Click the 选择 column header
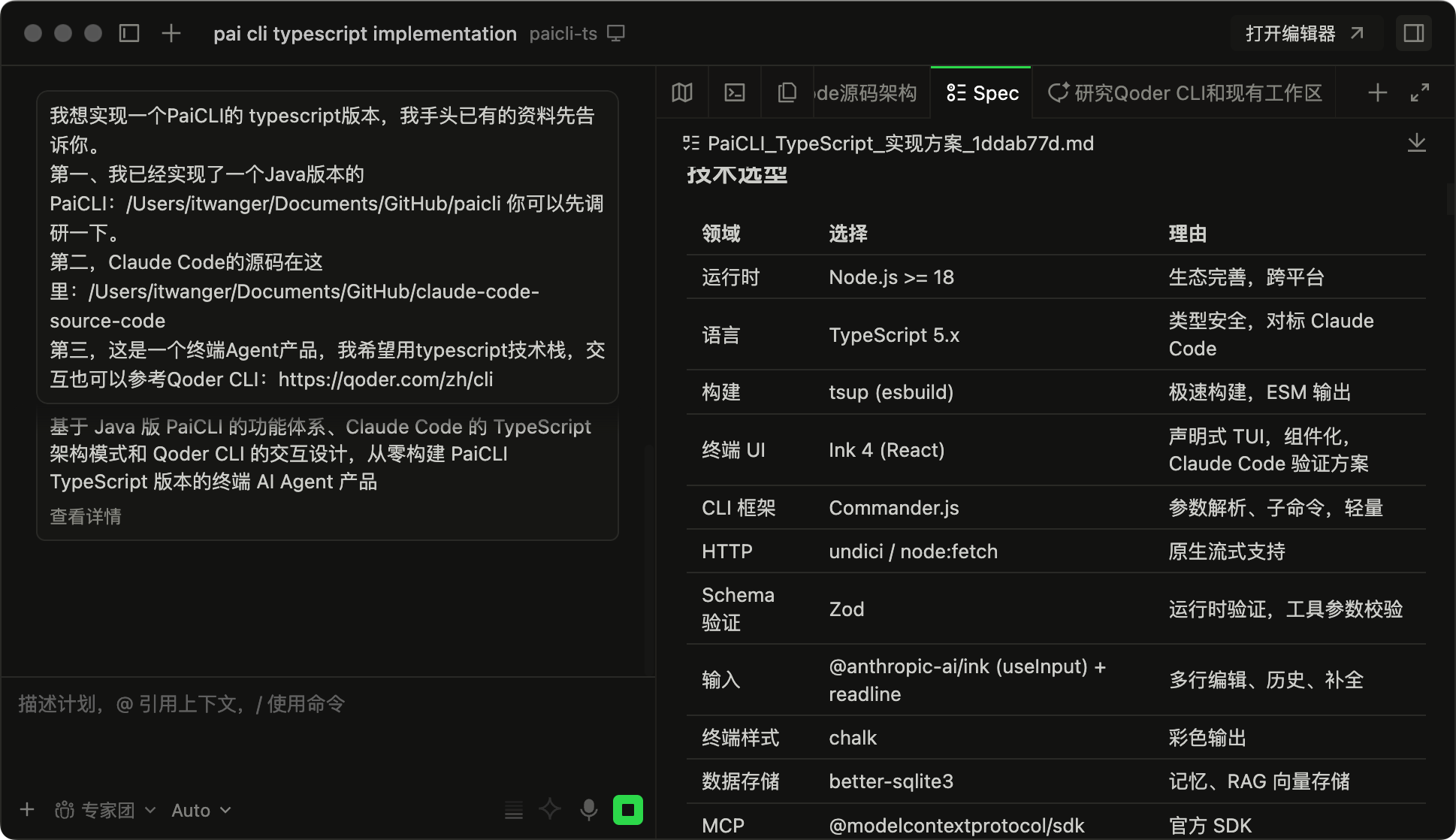Image resolution: width=1456 pixels, height=840 pixels. [x=847, y=234]
